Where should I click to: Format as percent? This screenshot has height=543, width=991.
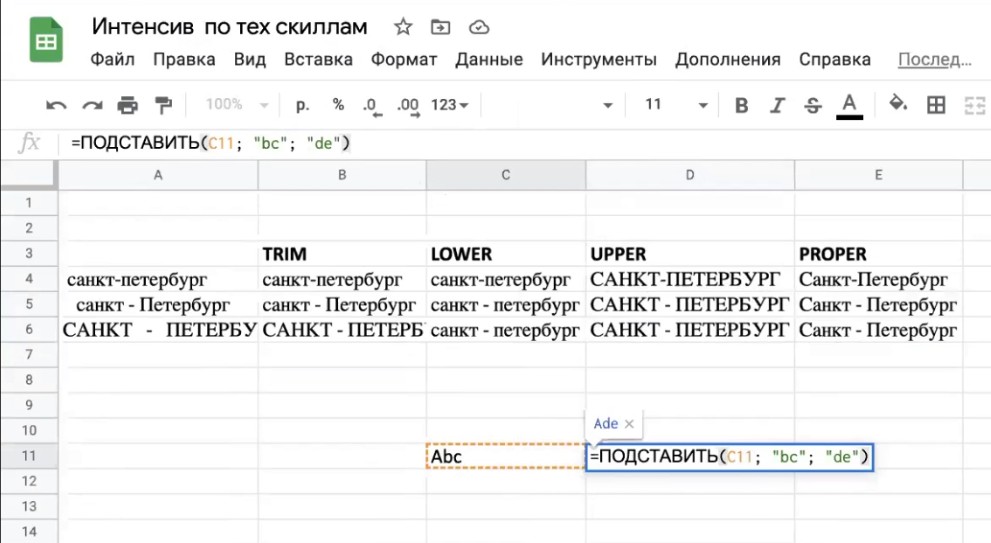click(338, 105)
